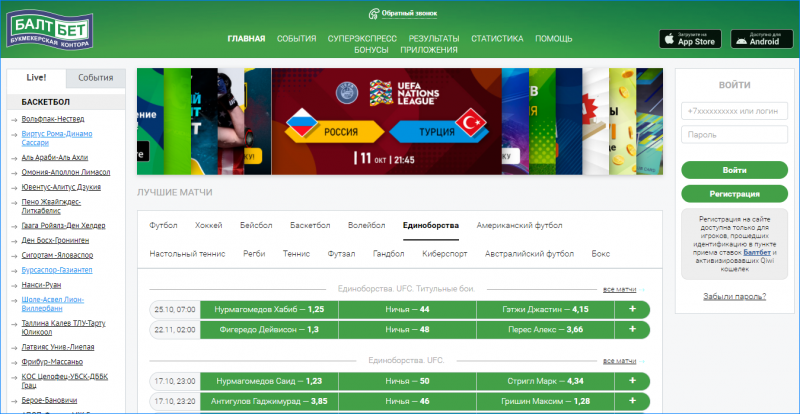Open ГЛАВНАЯ in main navigation
The image size is (800, 414).
pos(246,39)
